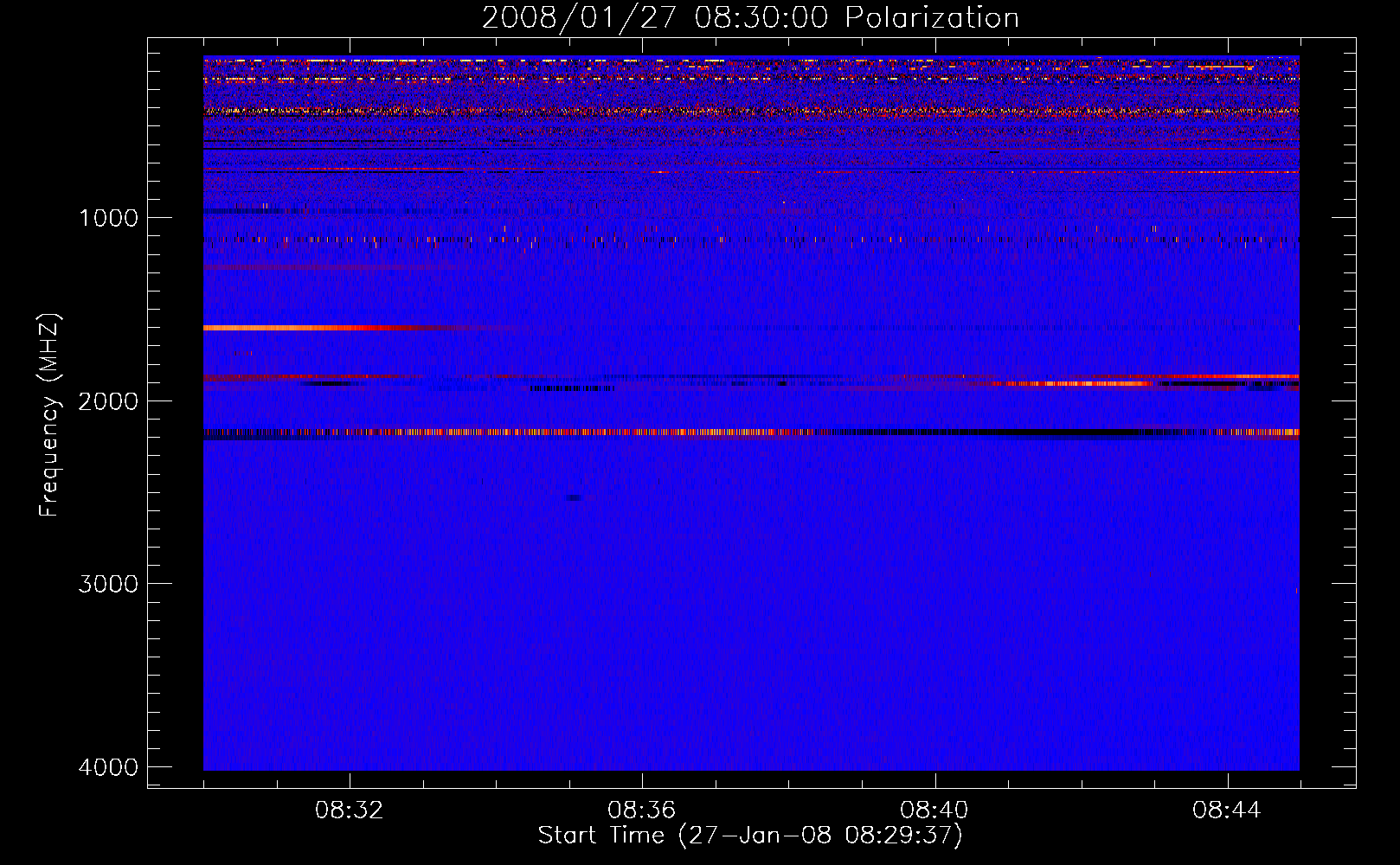Click the 08:44 time tick label
This screenshot has height=865, width=1400.
point(1227,811)
